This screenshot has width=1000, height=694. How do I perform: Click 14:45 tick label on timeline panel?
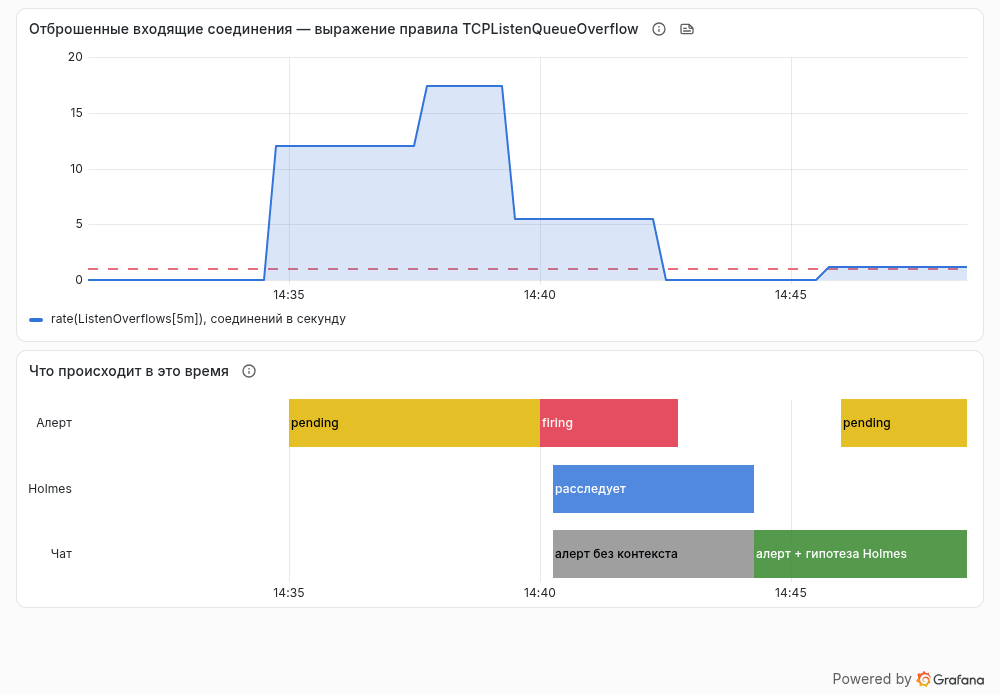tap(791, 593)
